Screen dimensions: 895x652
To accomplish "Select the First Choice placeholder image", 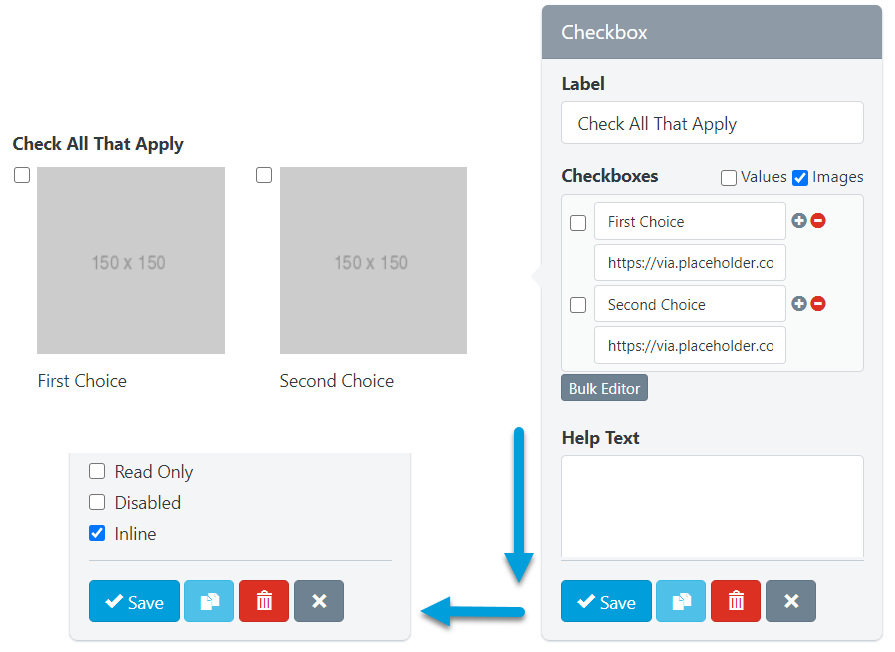I will [x=131, y=261].
